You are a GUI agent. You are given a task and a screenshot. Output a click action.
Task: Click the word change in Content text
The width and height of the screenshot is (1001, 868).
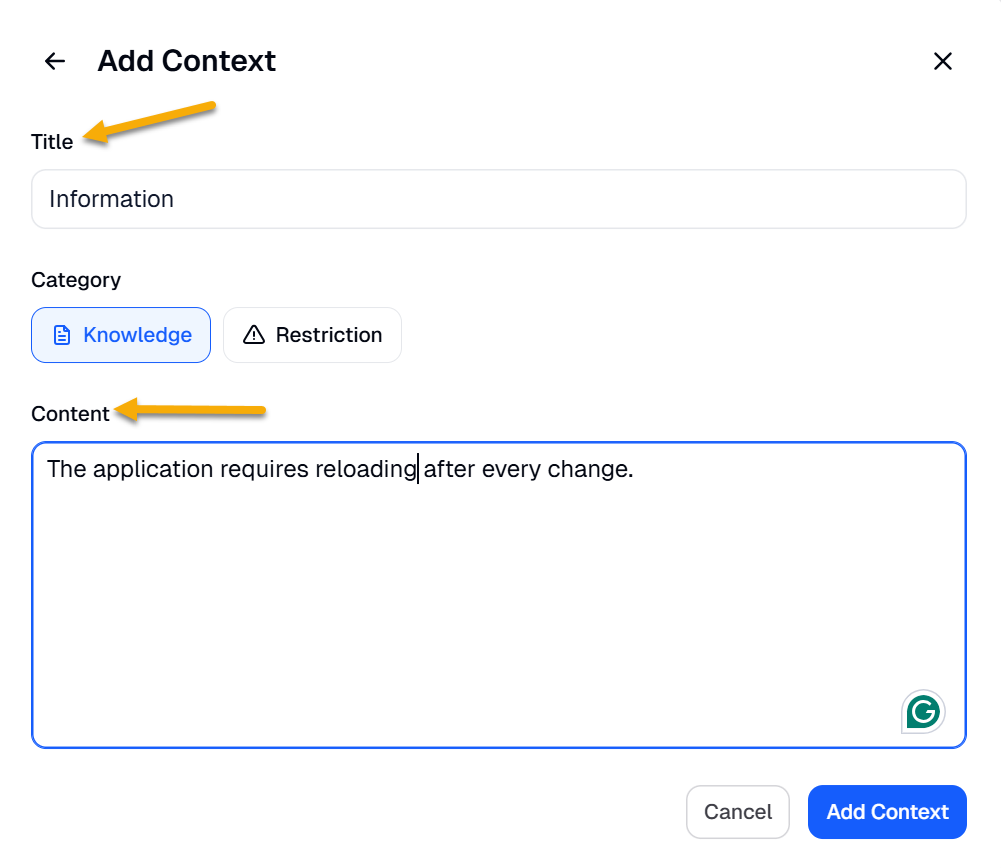[590, 469]
